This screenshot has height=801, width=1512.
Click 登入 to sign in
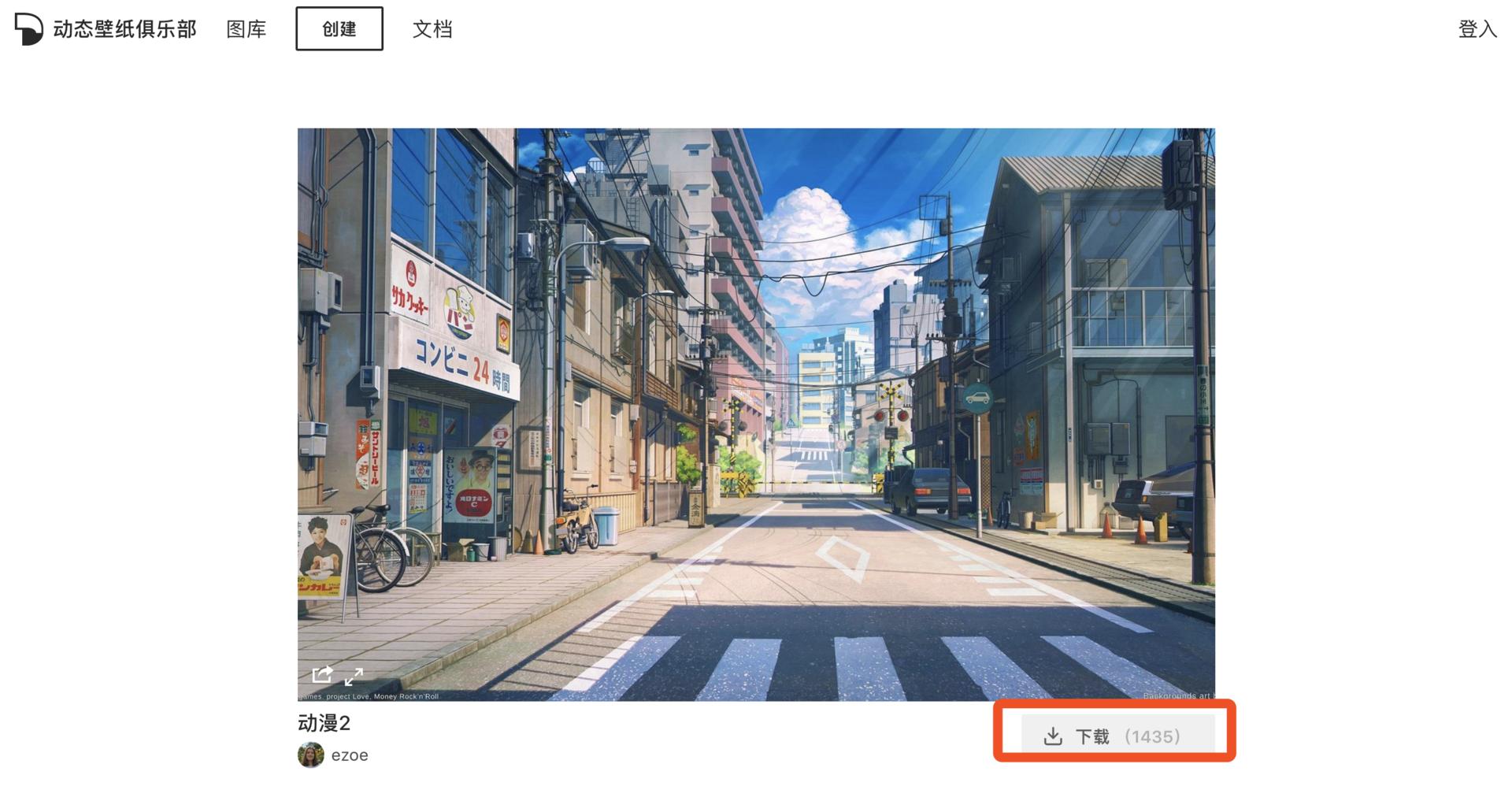tap(1477, 29)
